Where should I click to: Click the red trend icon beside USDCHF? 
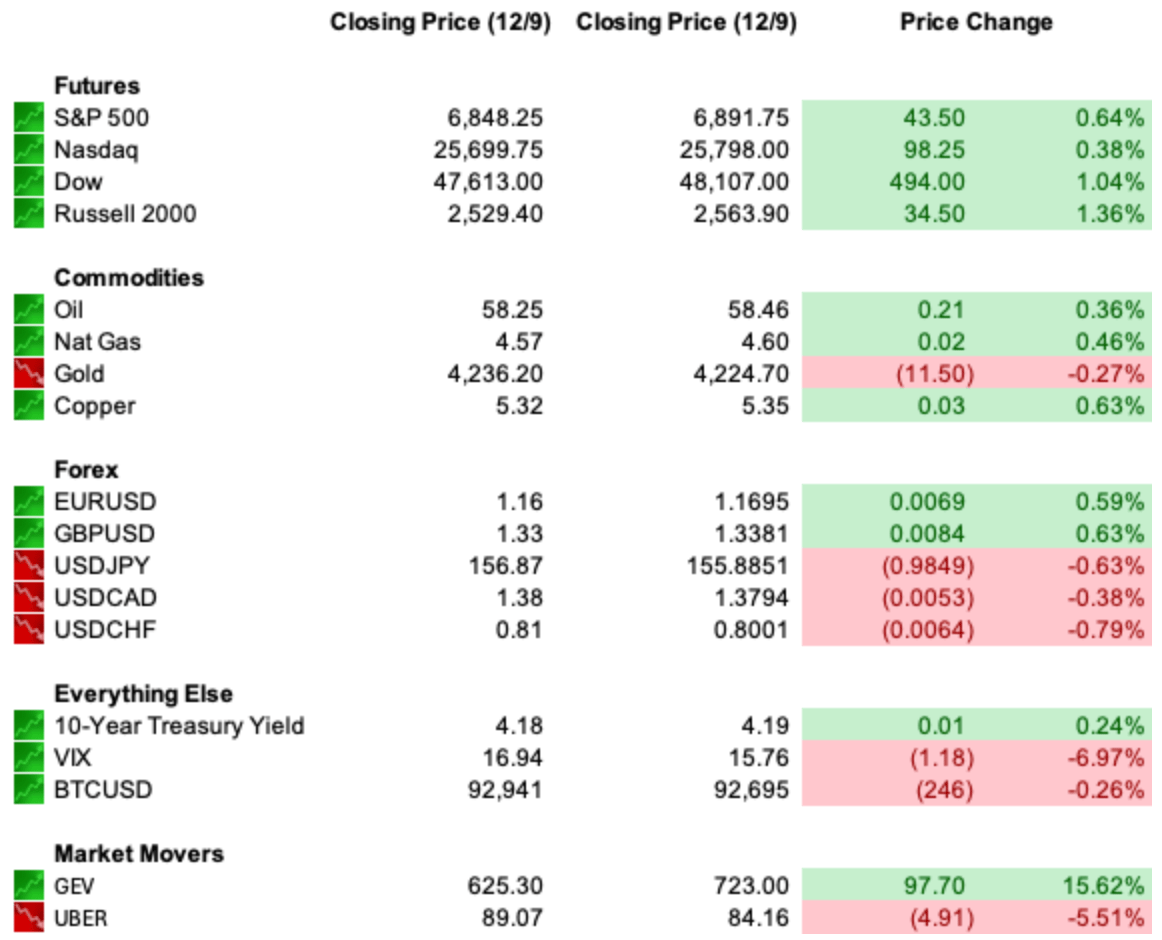pyautogui.click(x=29, y=629)
